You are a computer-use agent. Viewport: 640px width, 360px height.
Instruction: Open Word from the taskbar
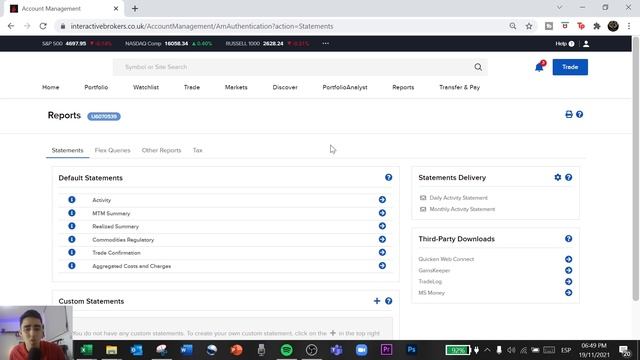187,350
